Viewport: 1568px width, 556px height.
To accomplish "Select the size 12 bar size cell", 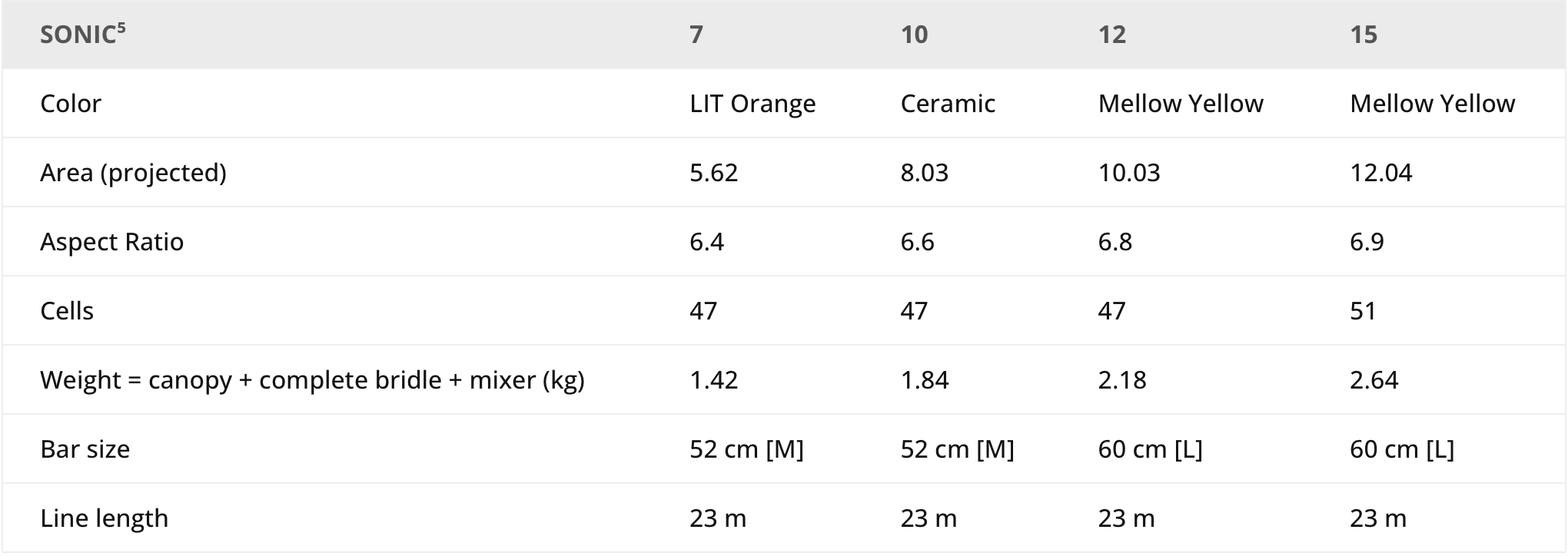I will point(1150,449).
